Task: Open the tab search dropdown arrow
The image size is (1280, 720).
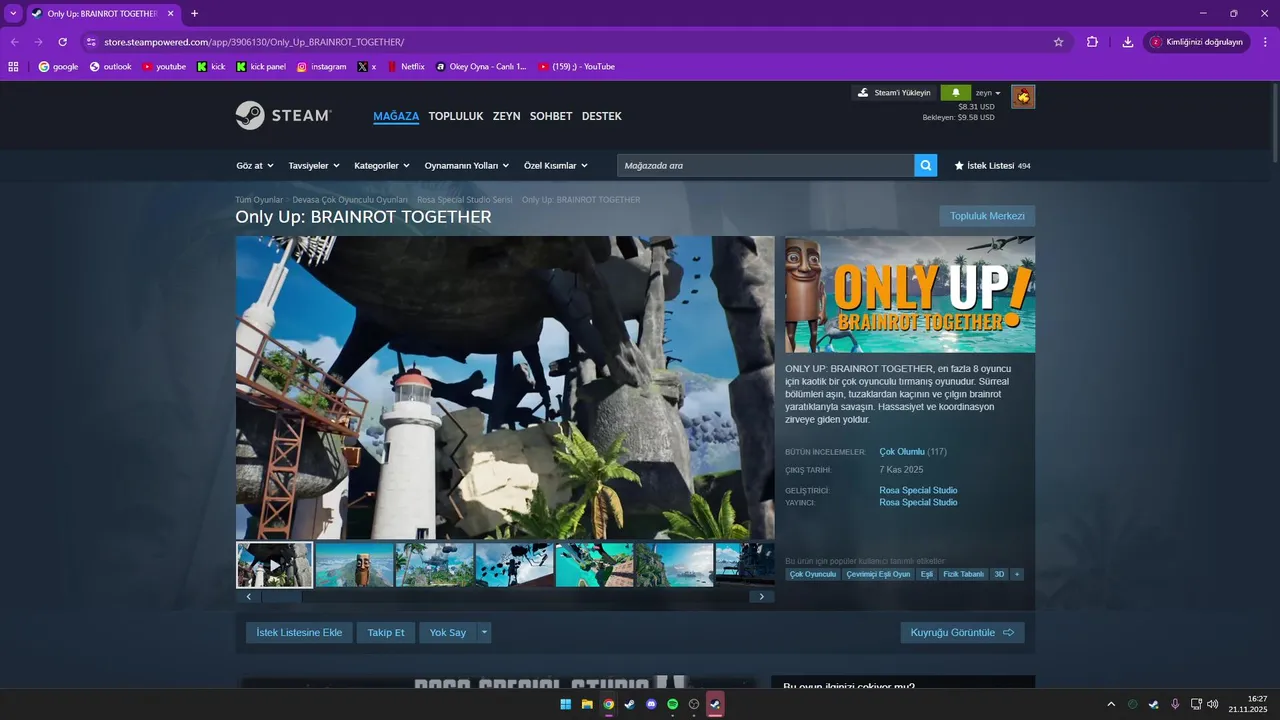Action: (x=13, y=14)
